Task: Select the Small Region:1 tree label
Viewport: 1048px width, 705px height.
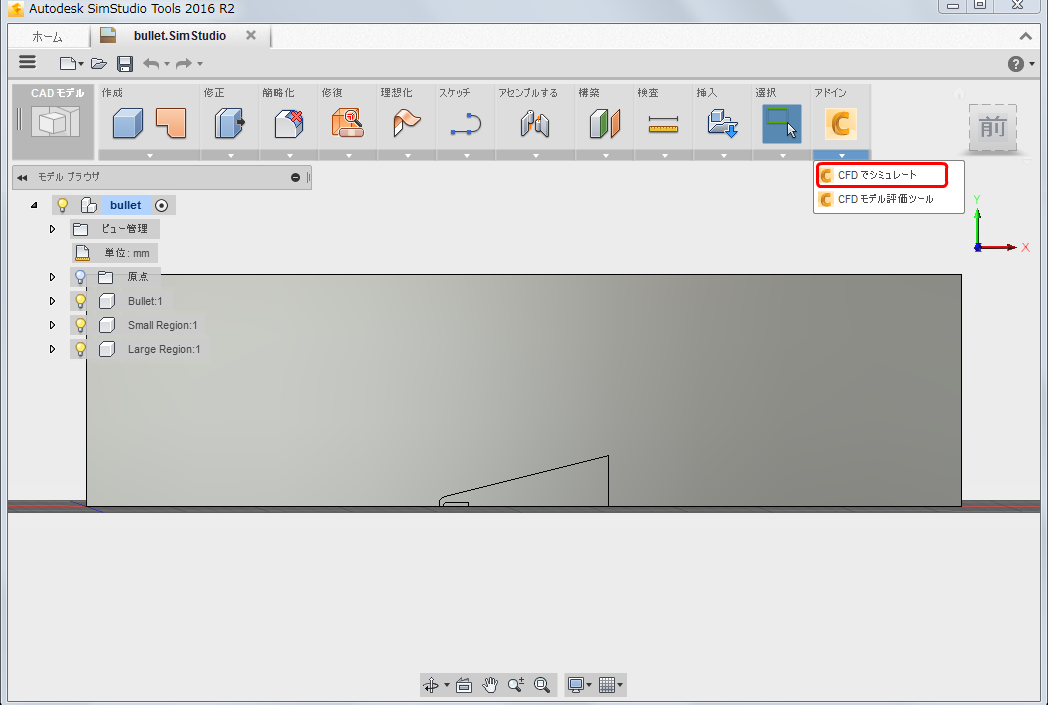Action: coord(162,325)
